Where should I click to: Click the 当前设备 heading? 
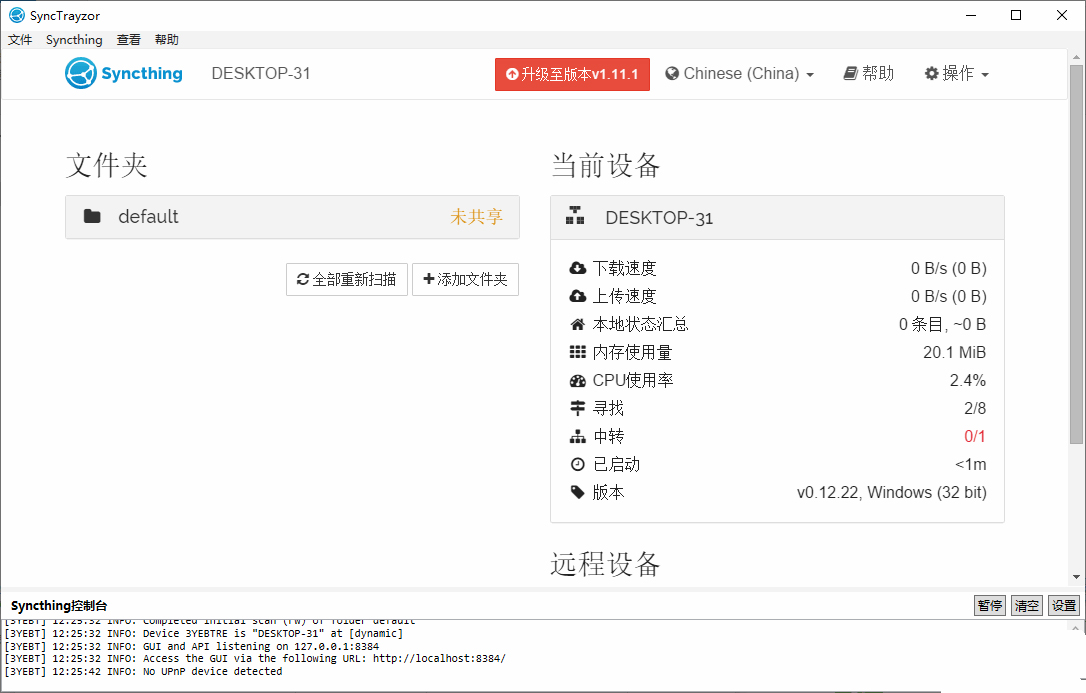pyautogui.click(x=605, y=165)
